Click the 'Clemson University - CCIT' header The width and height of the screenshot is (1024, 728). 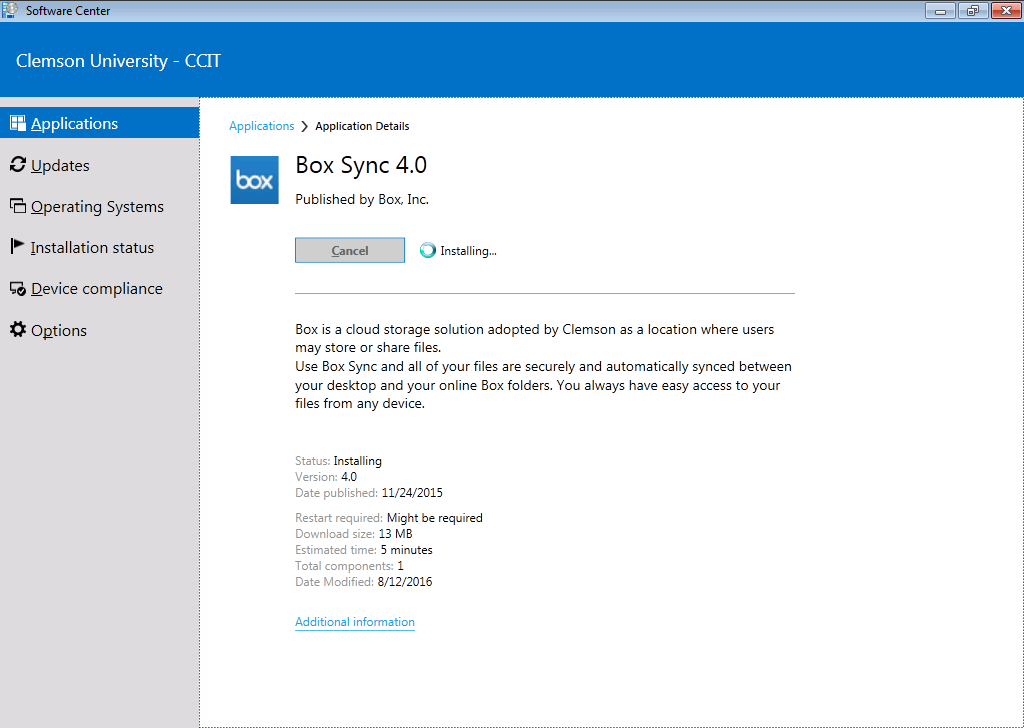point(118,61)
